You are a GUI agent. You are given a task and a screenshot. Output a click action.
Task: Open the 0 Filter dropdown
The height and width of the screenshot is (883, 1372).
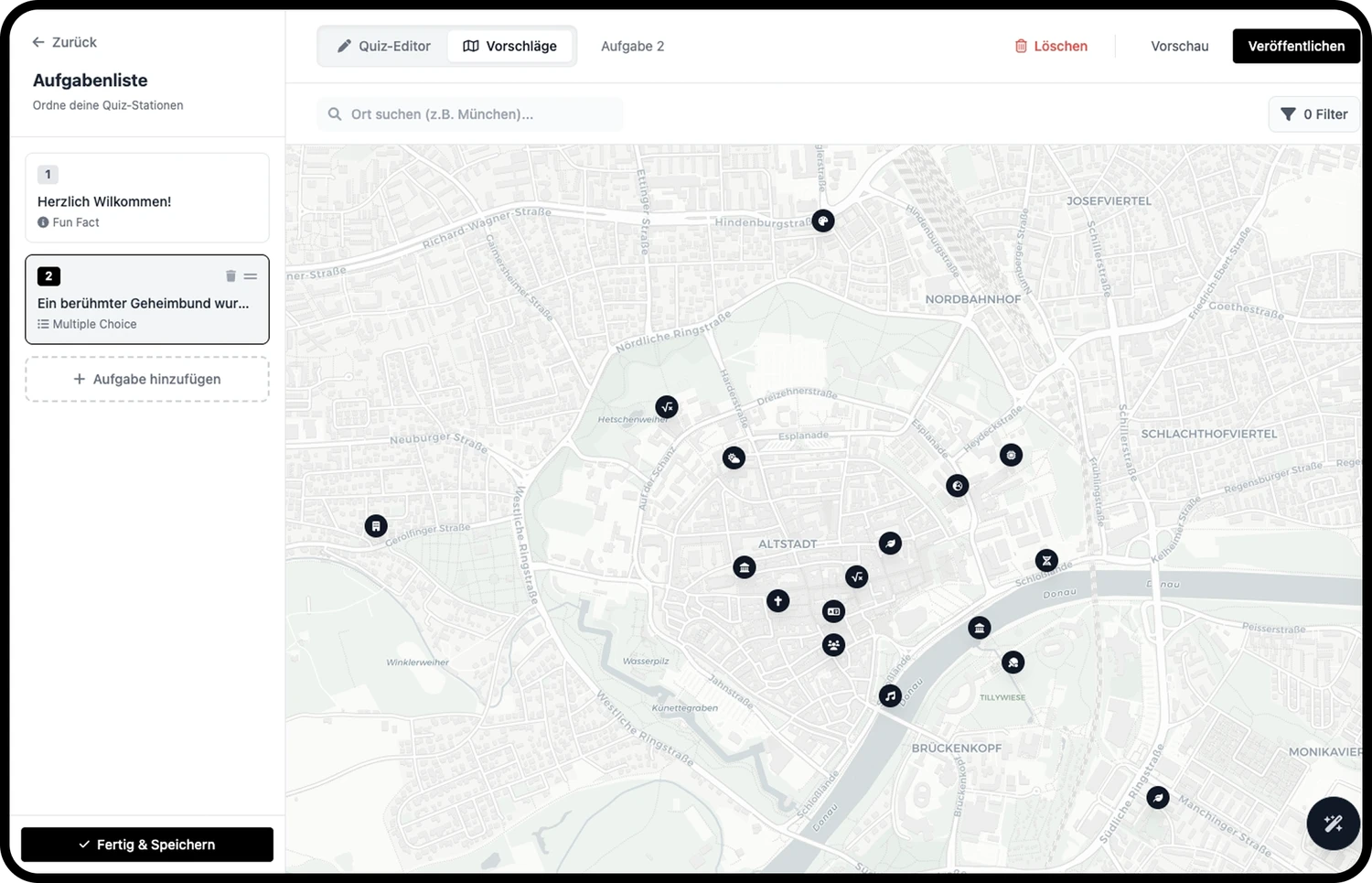tap(1313, 114)
